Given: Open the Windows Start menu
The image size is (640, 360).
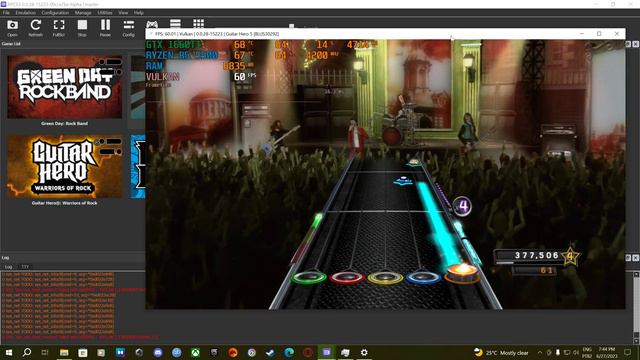Looking at the screenshot, I should (x=8, y=352).
